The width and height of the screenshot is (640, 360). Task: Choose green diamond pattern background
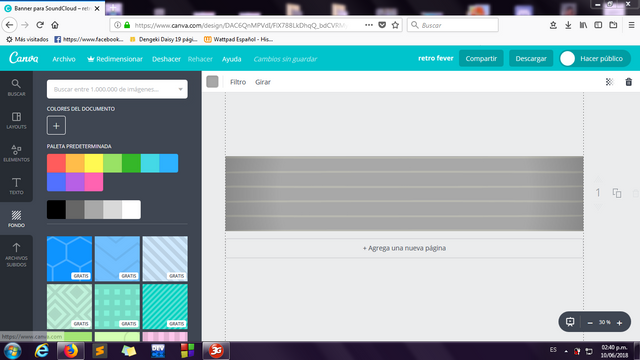click(x=69, y=307)
